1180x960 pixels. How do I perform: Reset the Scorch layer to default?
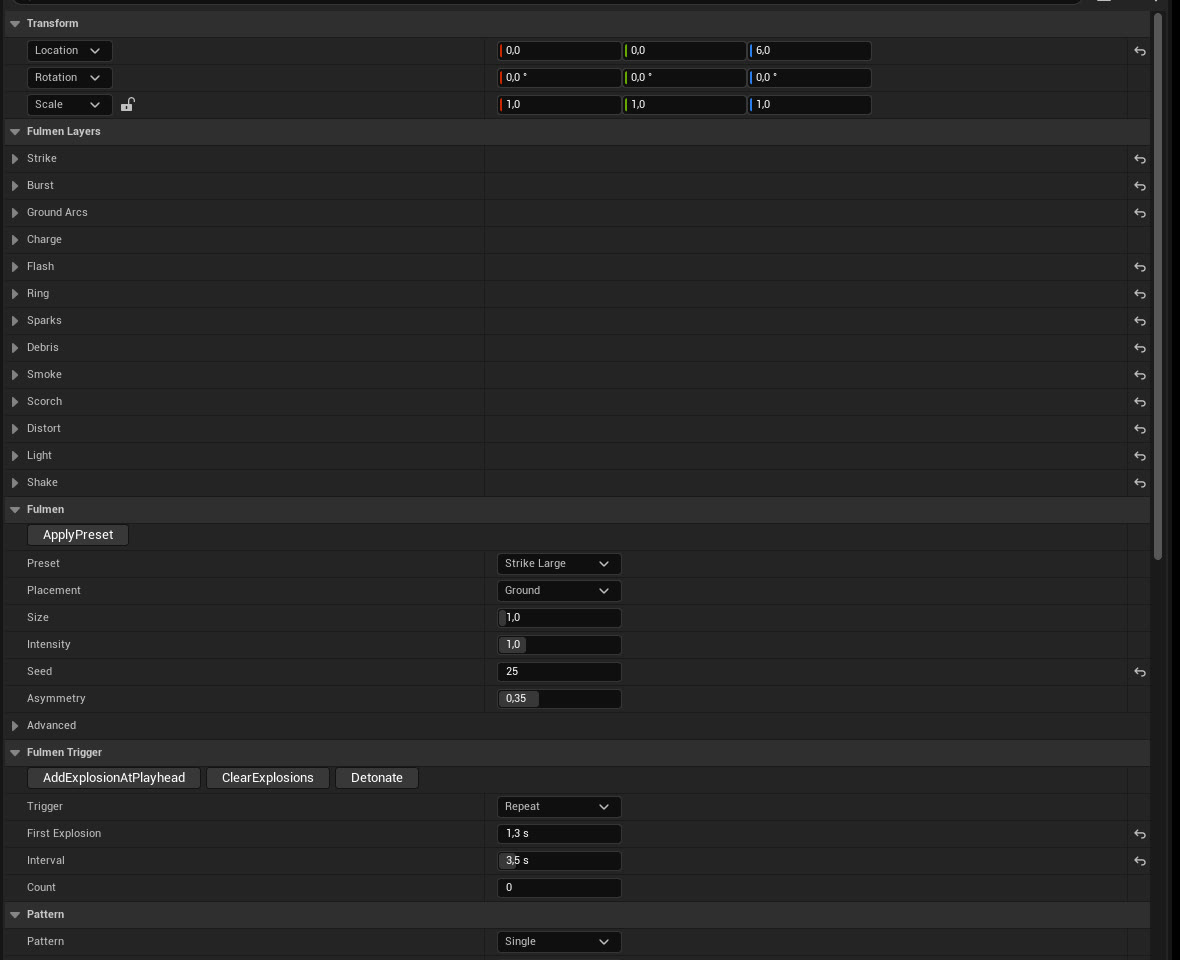(1139, 402)
